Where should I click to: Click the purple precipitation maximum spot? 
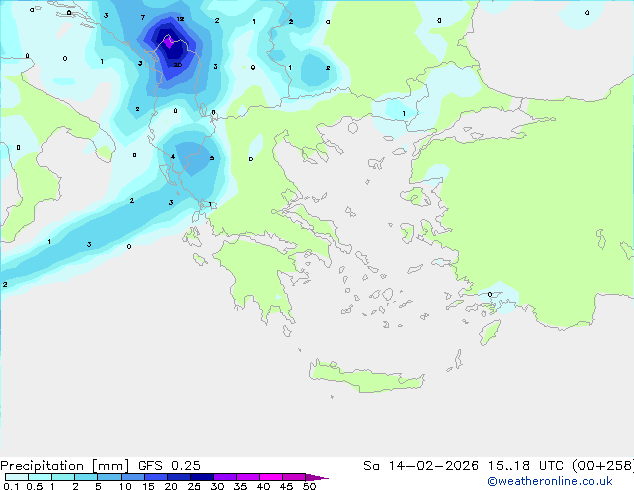(169, 42)
